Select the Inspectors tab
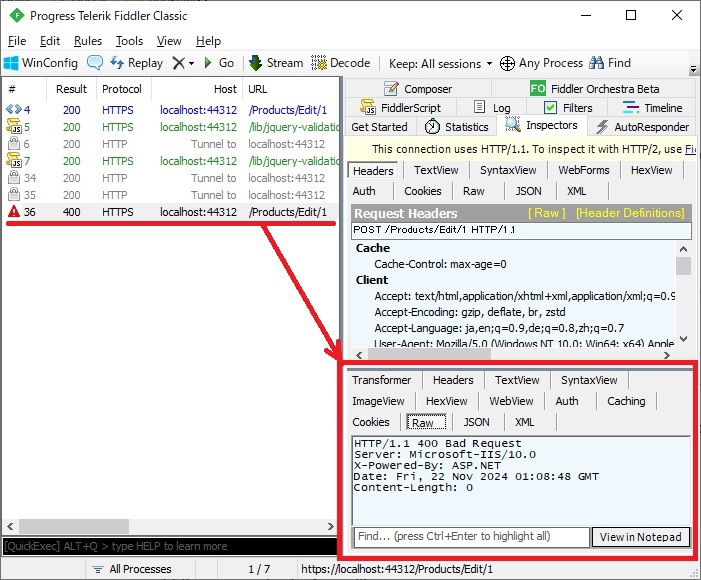Image resolution: width=701 pixels, height=580 pixels. (541, 125)
